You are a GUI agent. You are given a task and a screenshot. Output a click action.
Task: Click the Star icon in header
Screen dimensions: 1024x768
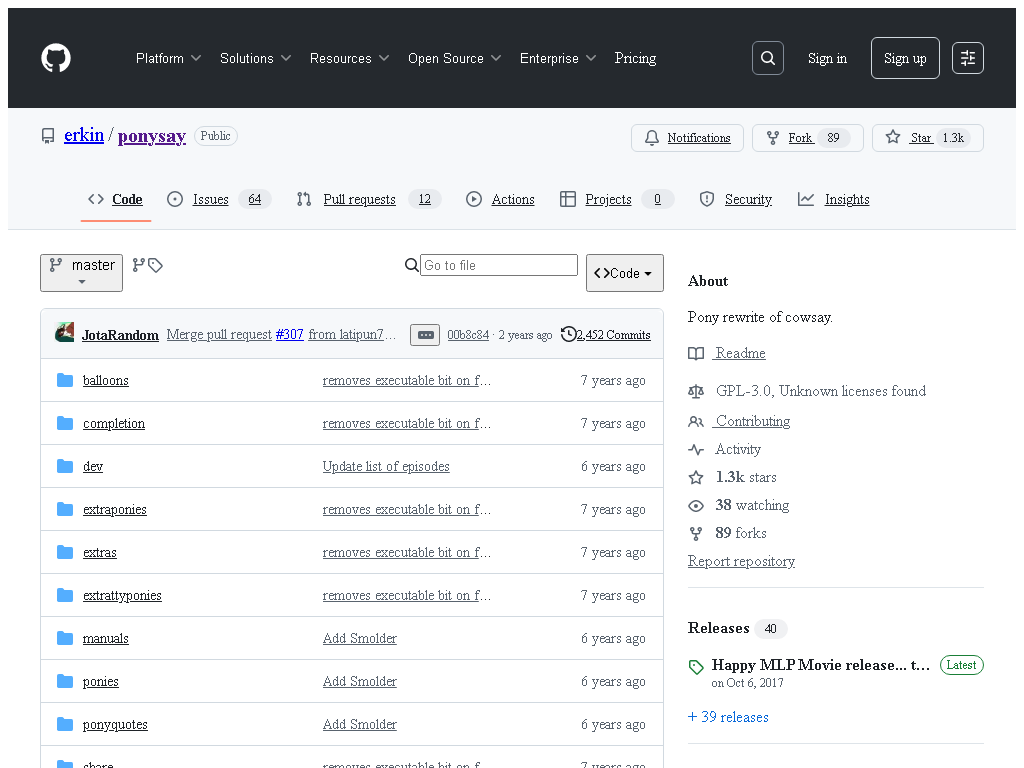click(893, 137)
